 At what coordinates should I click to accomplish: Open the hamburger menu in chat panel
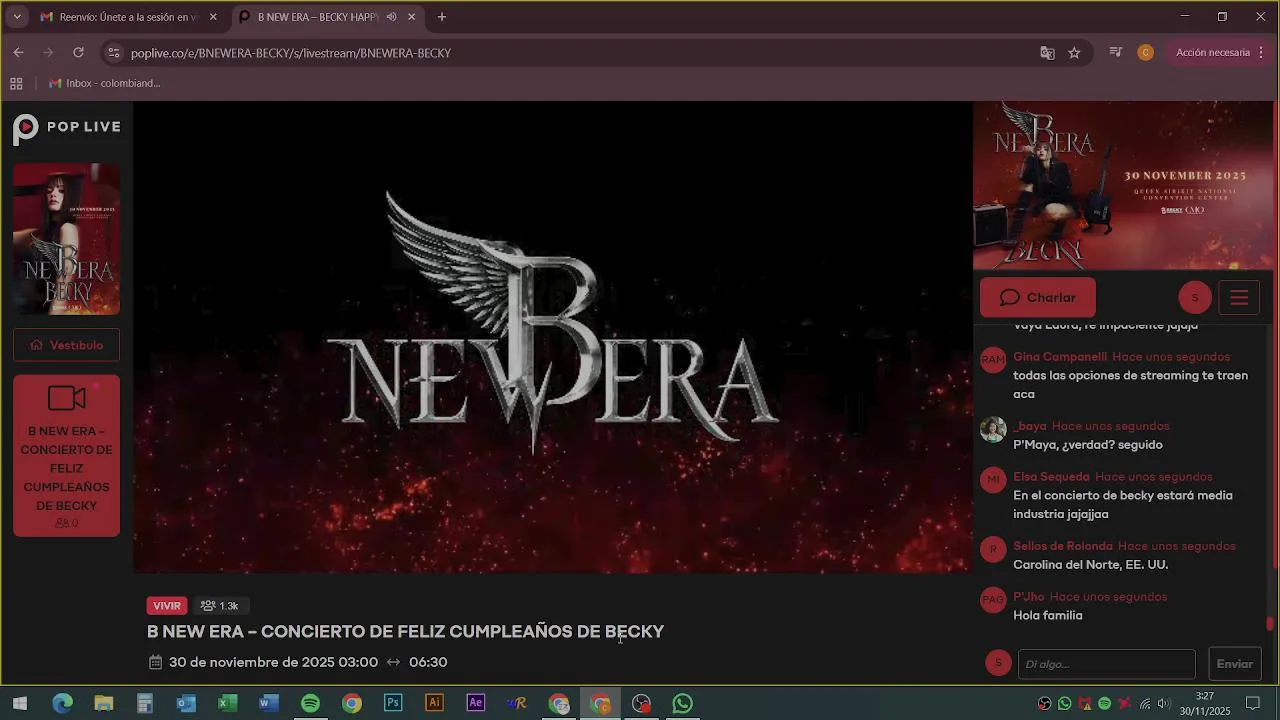click(1239, 298)
